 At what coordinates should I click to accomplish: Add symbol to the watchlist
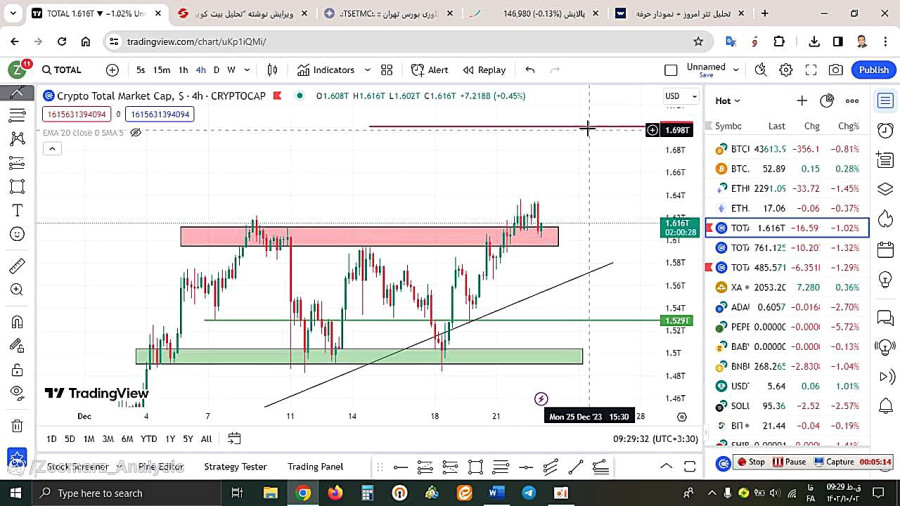(x=802, y=101)
